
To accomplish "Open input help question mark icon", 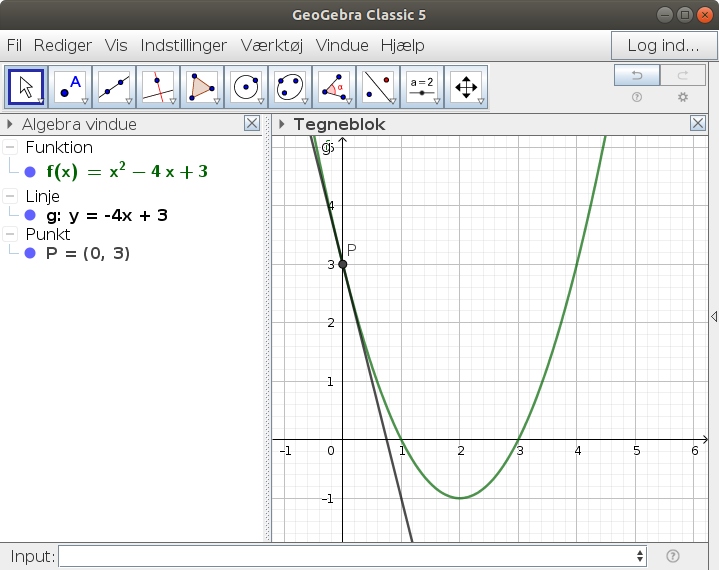I will [673, 556].
